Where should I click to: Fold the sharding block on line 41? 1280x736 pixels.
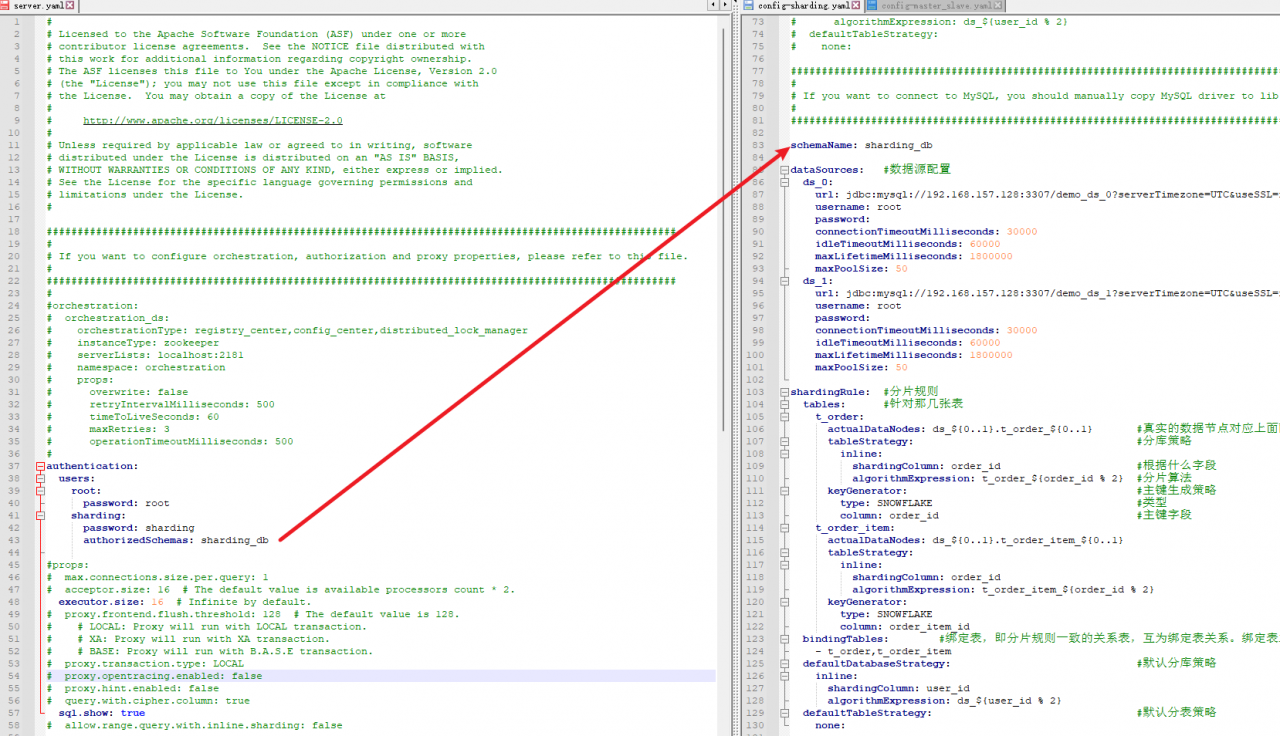click(x=40, y=515)
